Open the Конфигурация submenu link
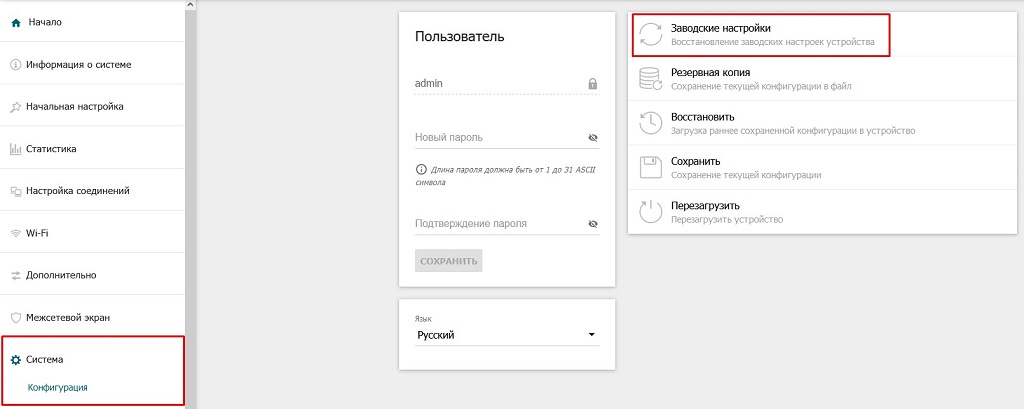This screenshot has height=409, width=1024. [57, 387]
